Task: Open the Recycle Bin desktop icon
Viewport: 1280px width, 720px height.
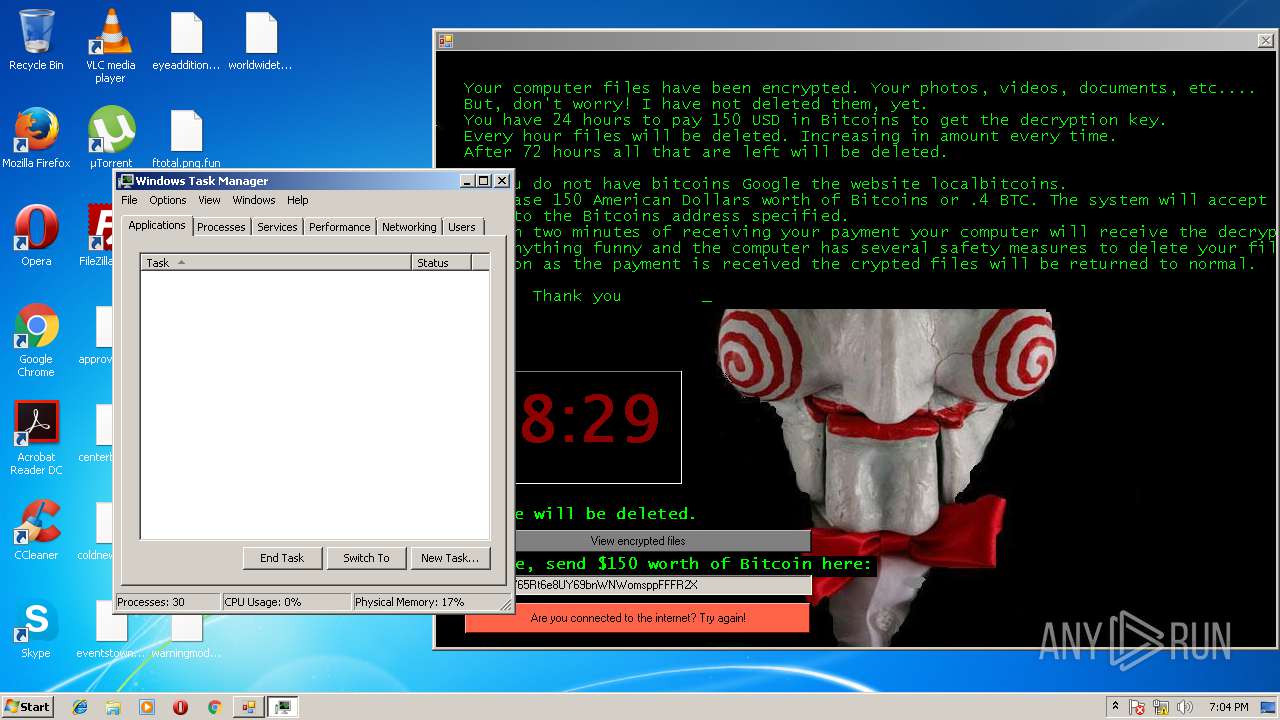Action: click(x=36, y=40)
